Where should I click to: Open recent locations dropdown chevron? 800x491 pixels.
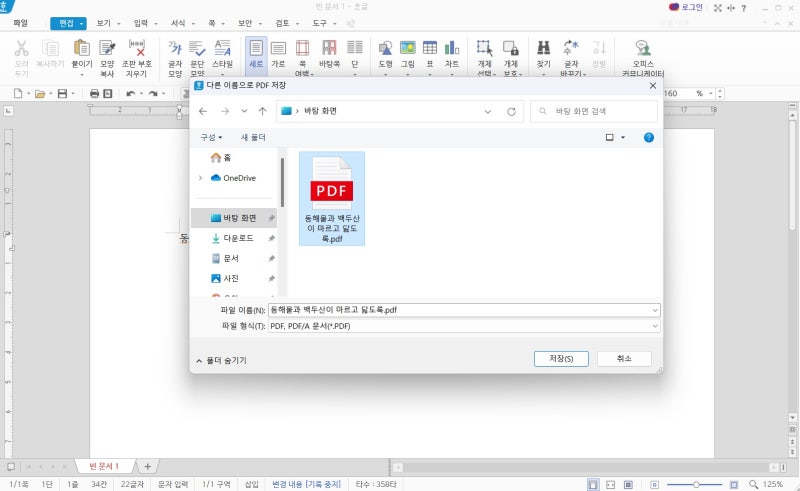pos(244,111)
